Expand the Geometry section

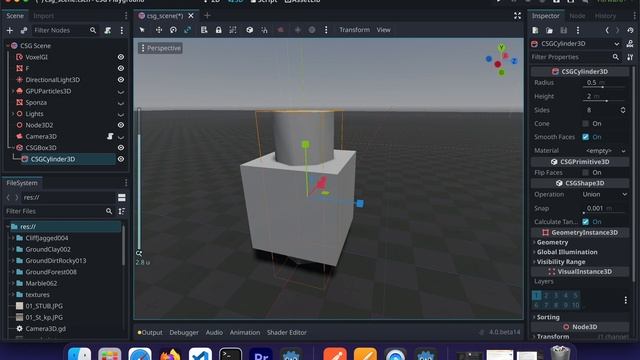pos(551,242)
